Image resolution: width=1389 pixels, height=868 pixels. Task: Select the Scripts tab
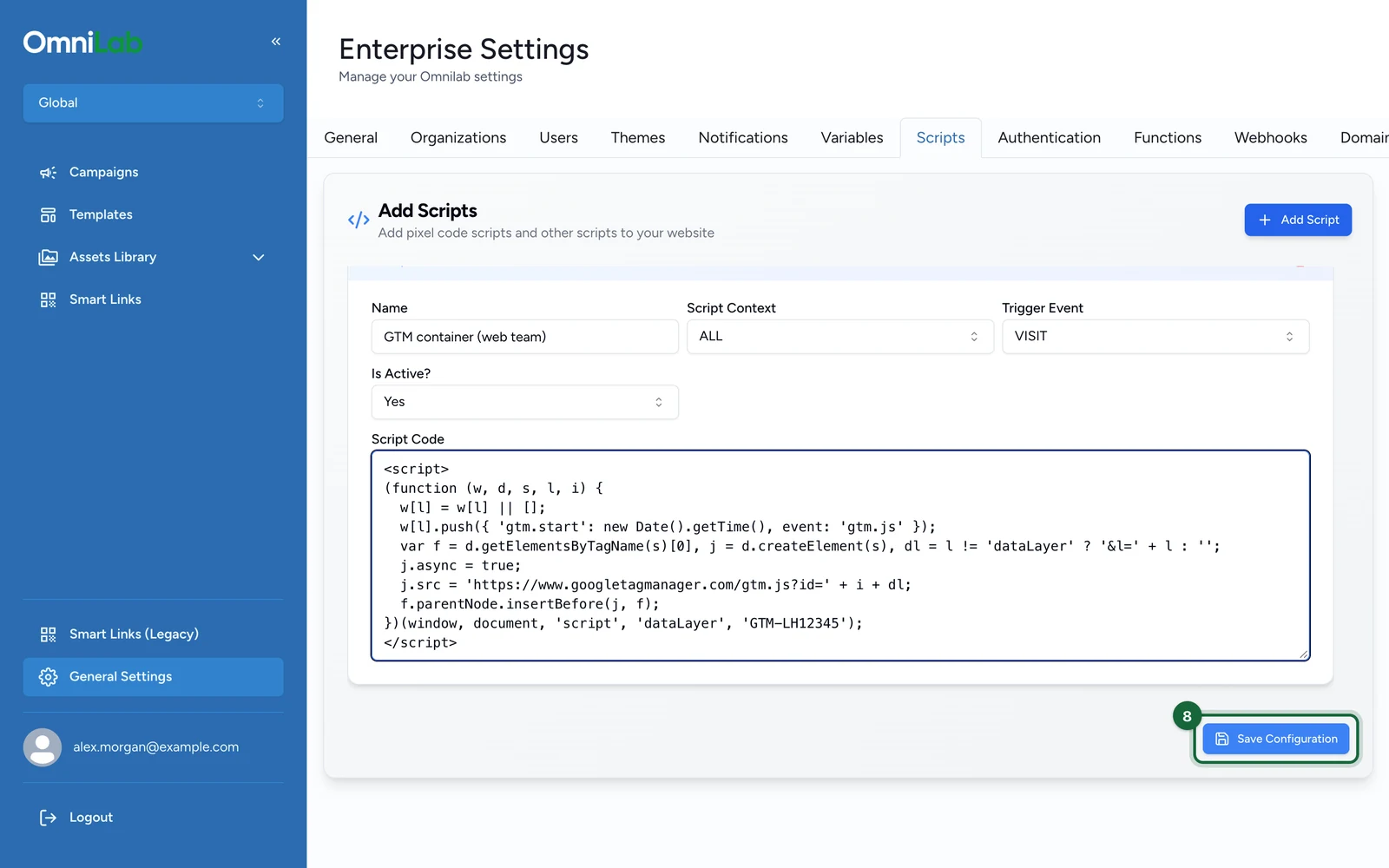pos(940,138)
